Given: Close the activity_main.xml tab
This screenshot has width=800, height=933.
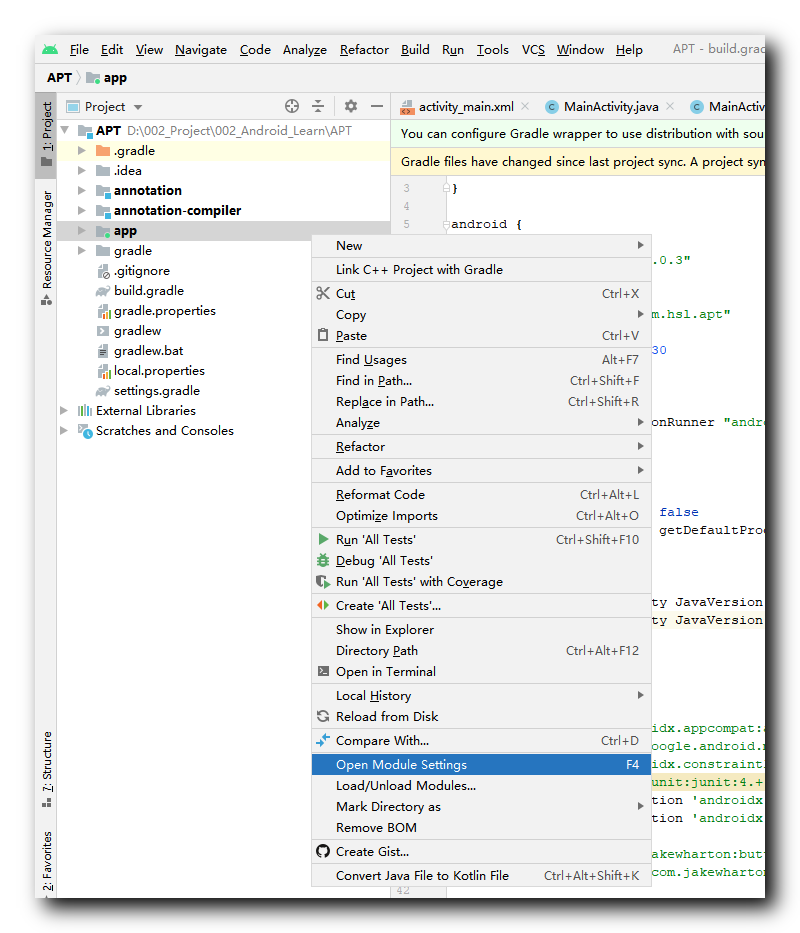Looking at the screenshot, I should (x=525, y=106).
